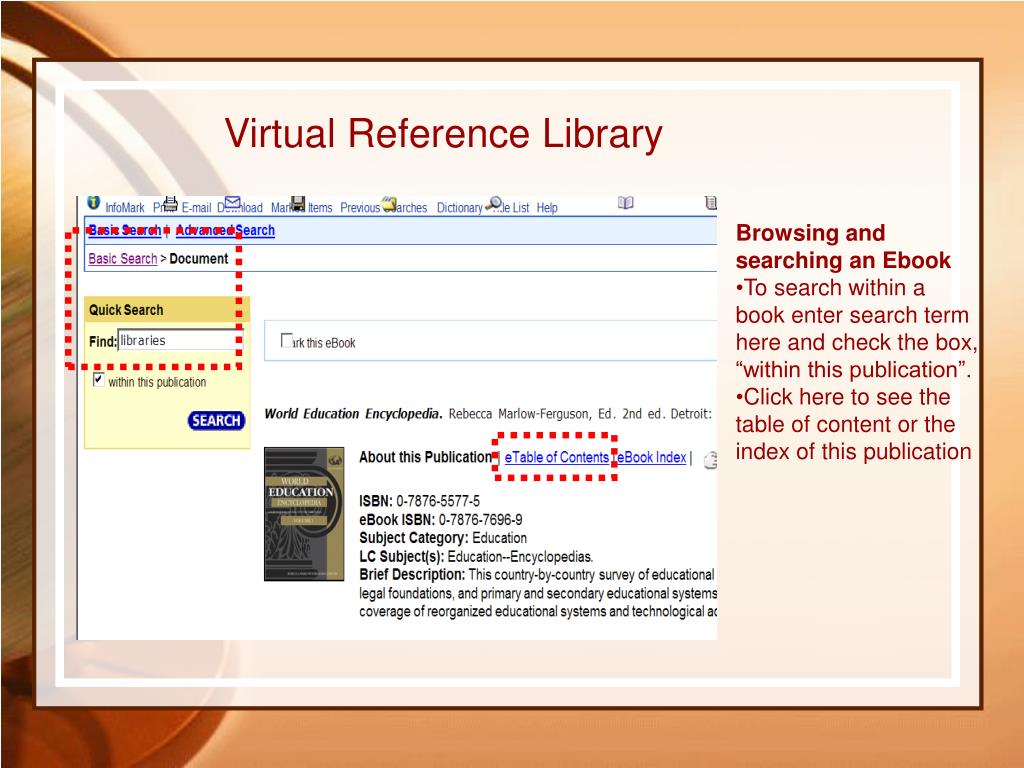Open the Basic Search tab link

point(125,231)
